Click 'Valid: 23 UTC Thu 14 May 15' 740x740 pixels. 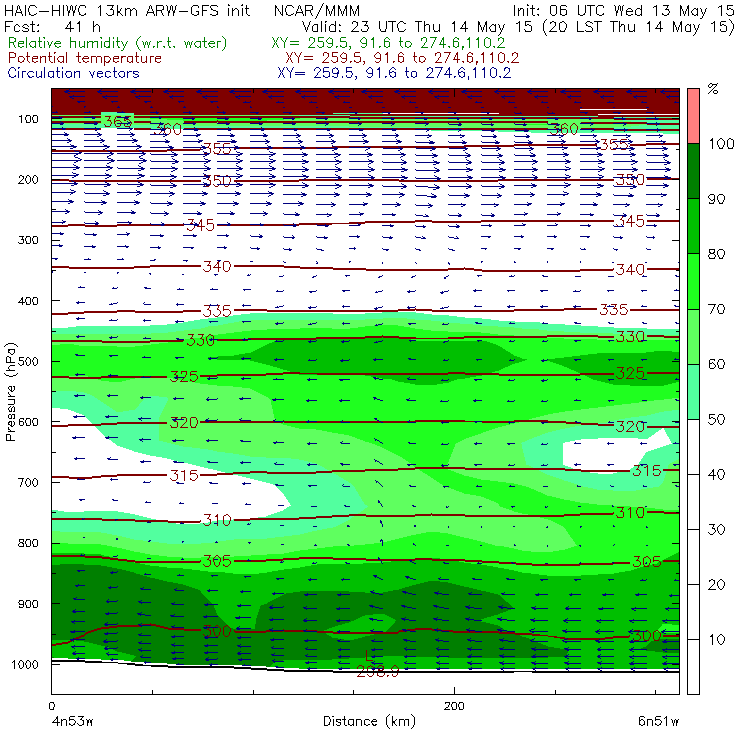[x=418, y=27]
